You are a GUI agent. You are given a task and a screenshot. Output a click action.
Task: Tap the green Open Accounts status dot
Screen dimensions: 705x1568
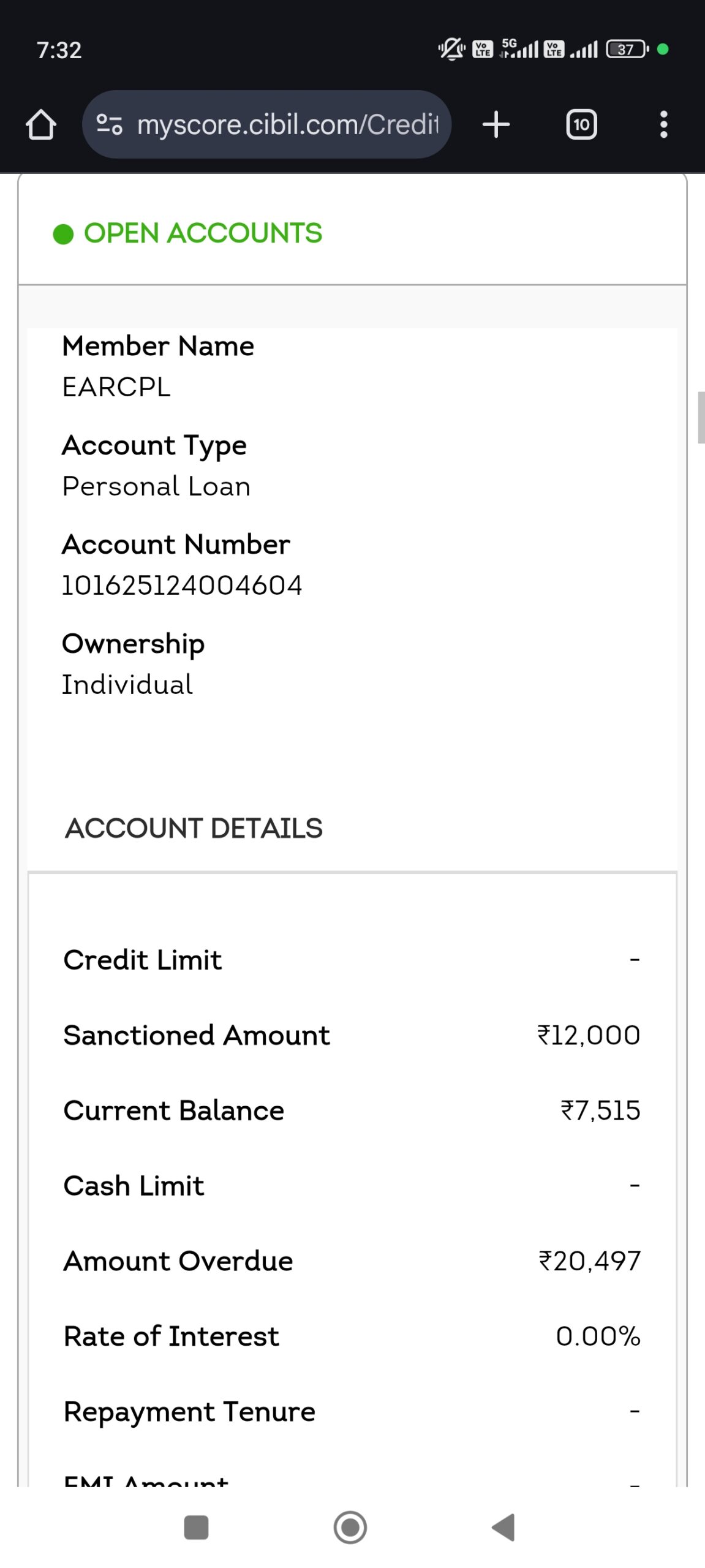click(63, 234)
